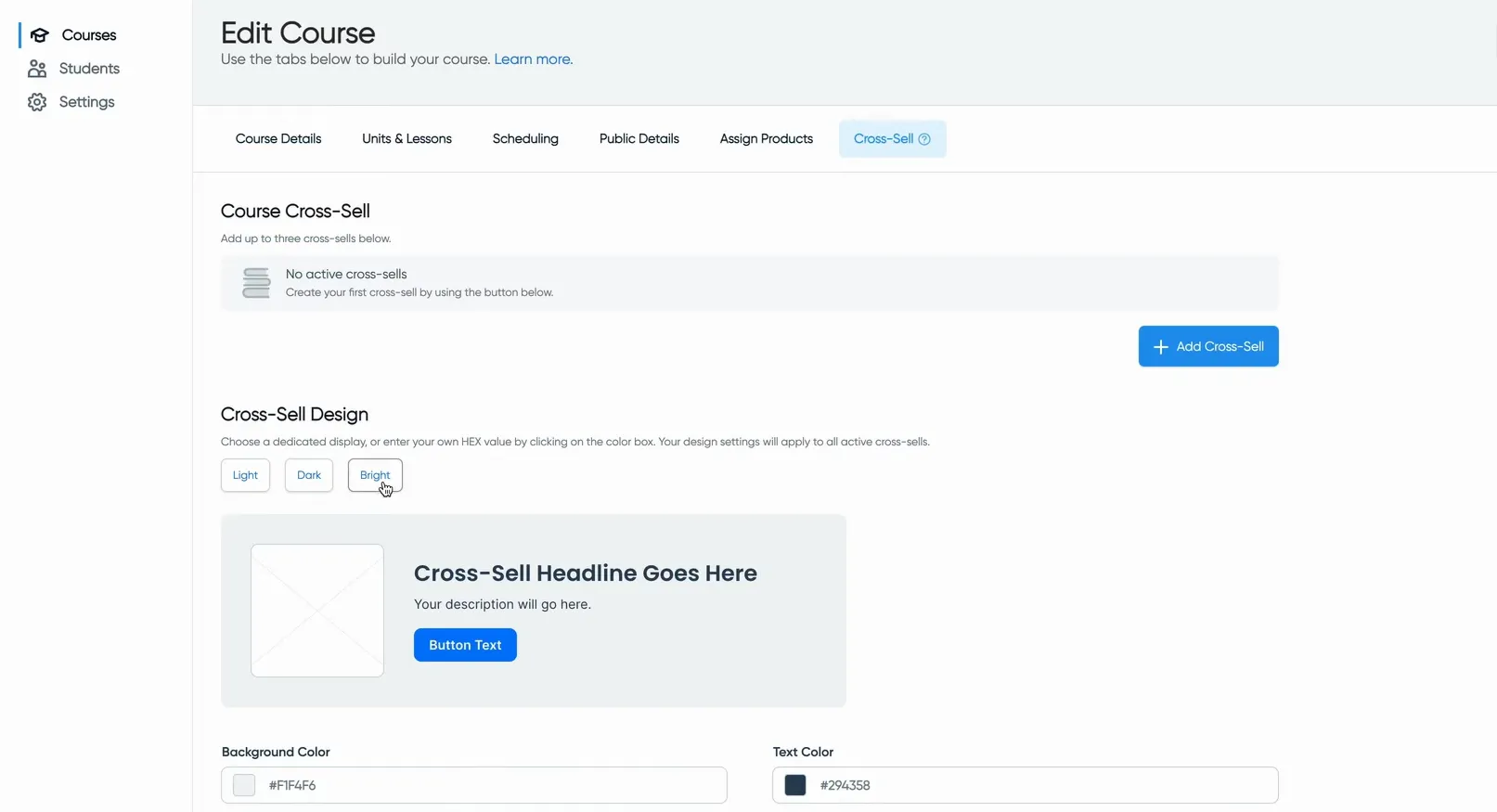Open the Course Details tab

click(278, 139)
